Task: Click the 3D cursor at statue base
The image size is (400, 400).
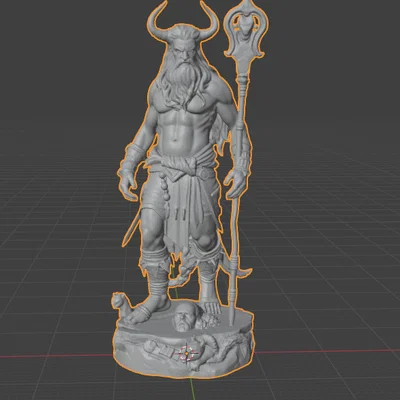Action: tap(187, 353)
